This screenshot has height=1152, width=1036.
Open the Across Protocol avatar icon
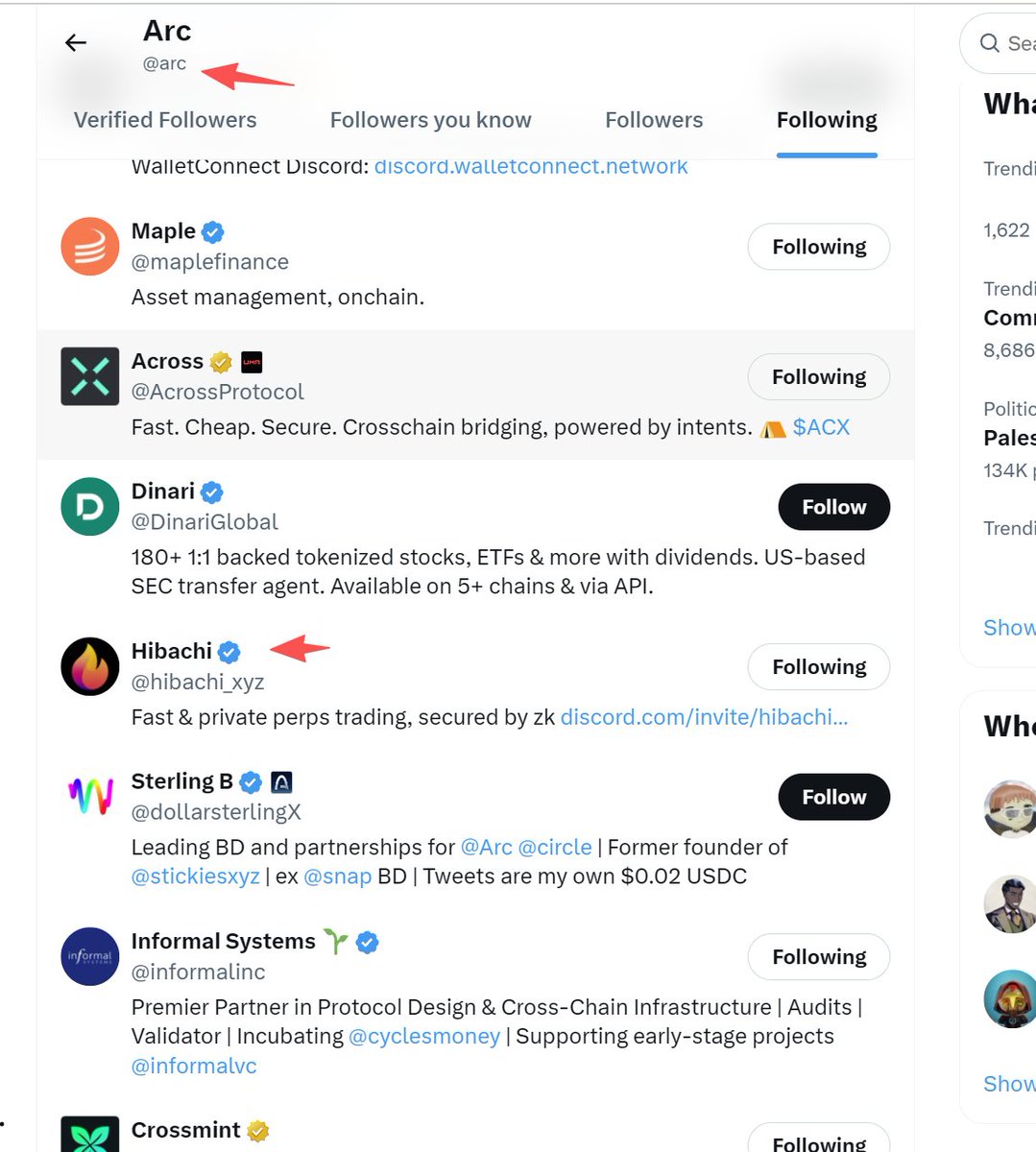click(90, 376)
